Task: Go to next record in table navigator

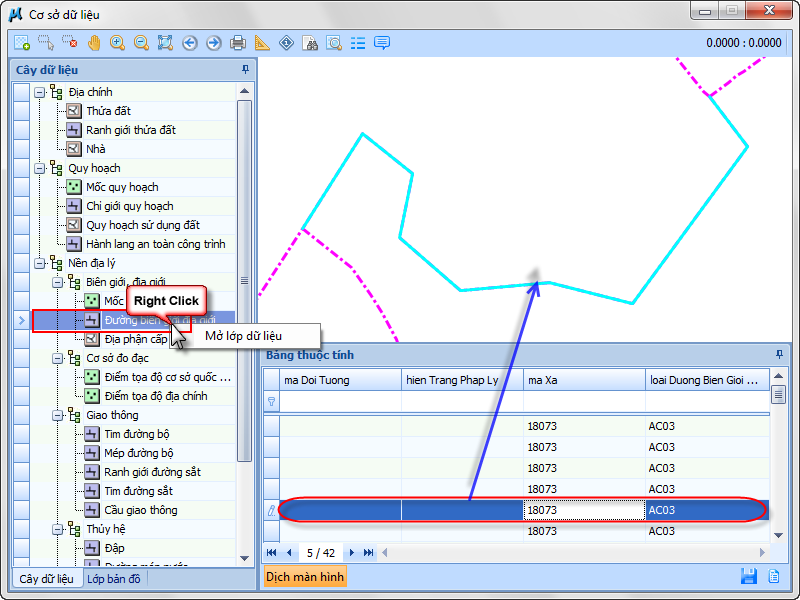Action: click(x=352, y=552)
